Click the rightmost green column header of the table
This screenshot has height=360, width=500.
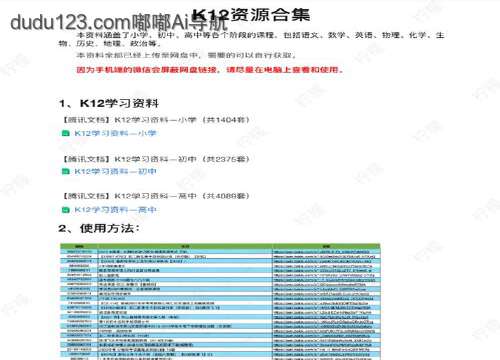tap(326, 246)
